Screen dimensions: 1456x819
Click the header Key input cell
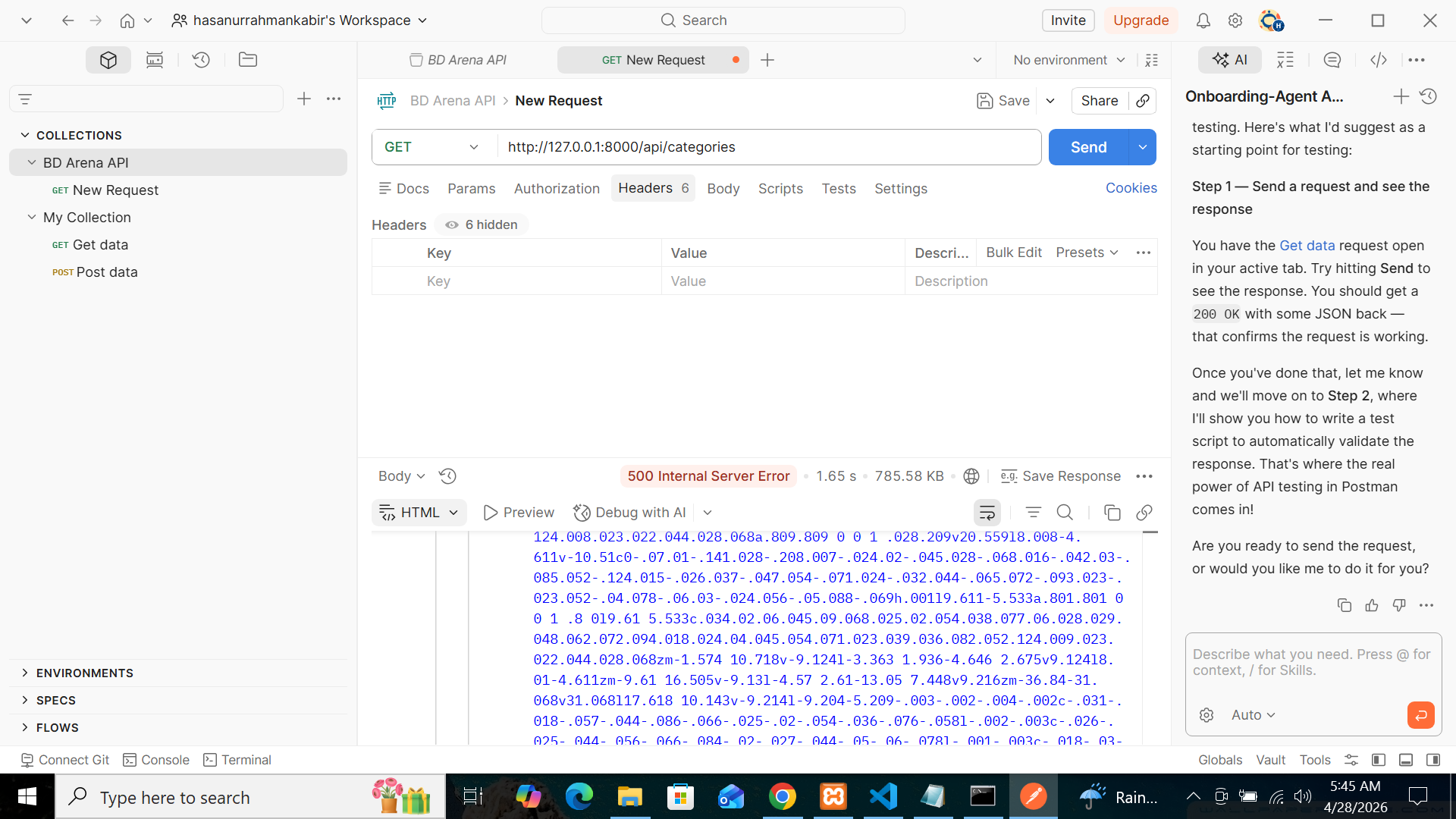[x=540, y=281]
